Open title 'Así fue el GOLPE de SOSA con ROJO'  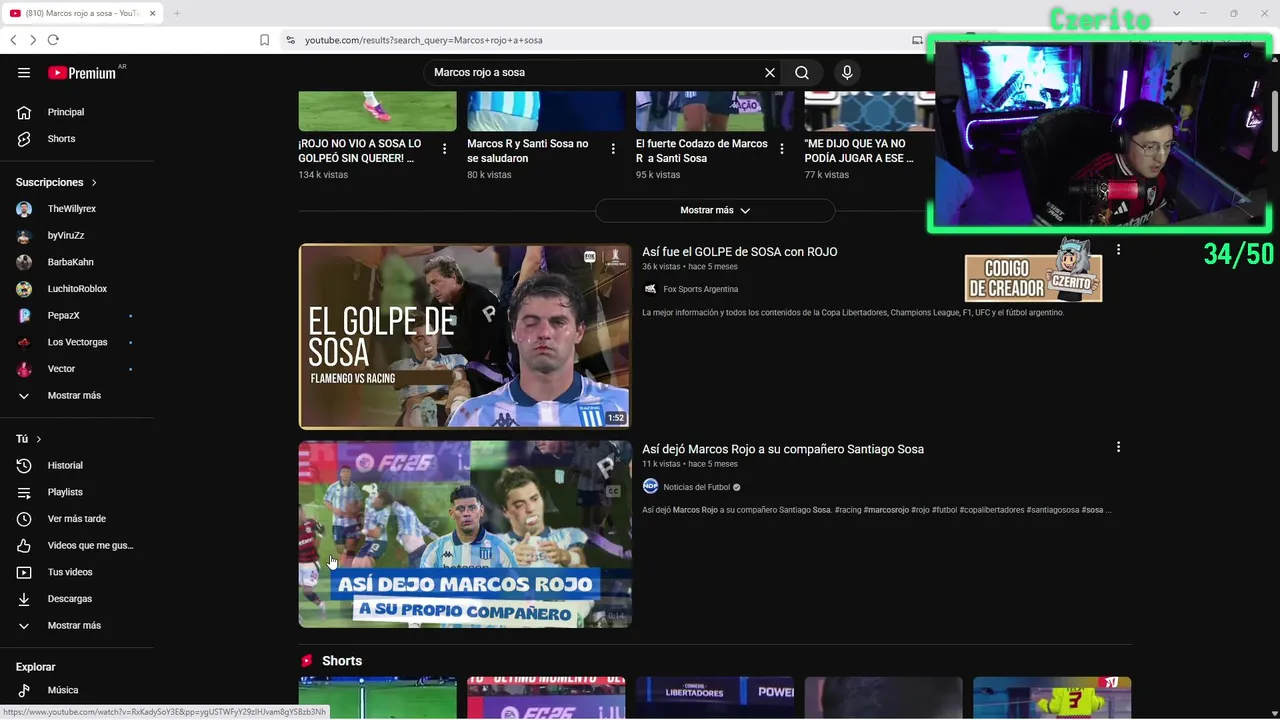(740, 252)
